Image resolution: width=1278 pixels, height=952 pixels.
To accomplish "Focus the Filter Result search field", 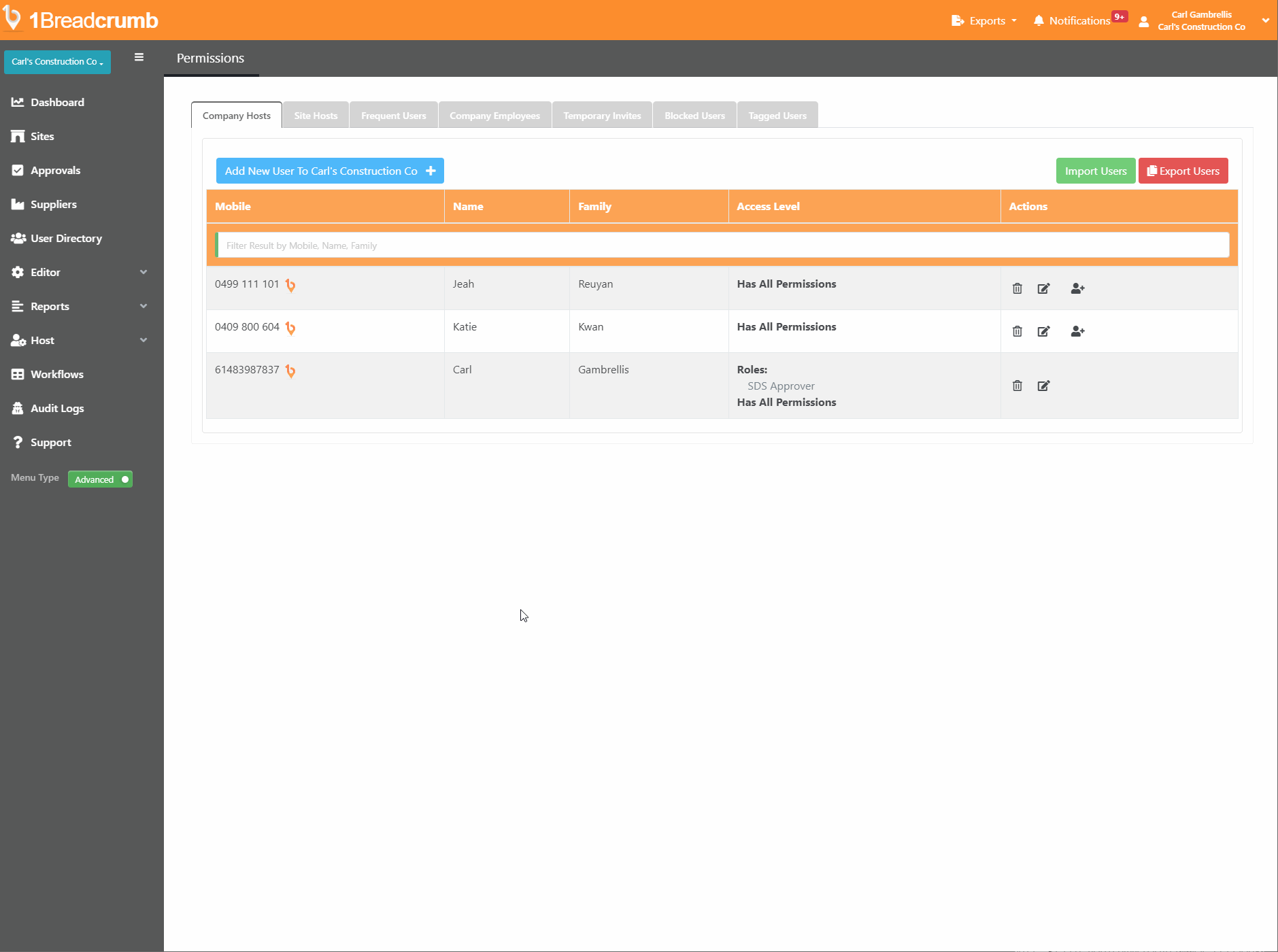I will pos(722,245).
